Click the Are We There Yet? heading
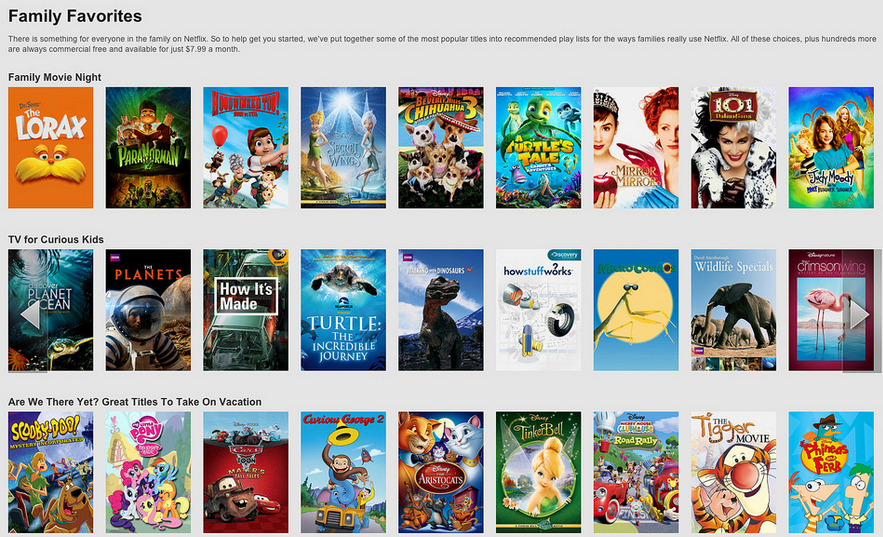 point(135,402)
